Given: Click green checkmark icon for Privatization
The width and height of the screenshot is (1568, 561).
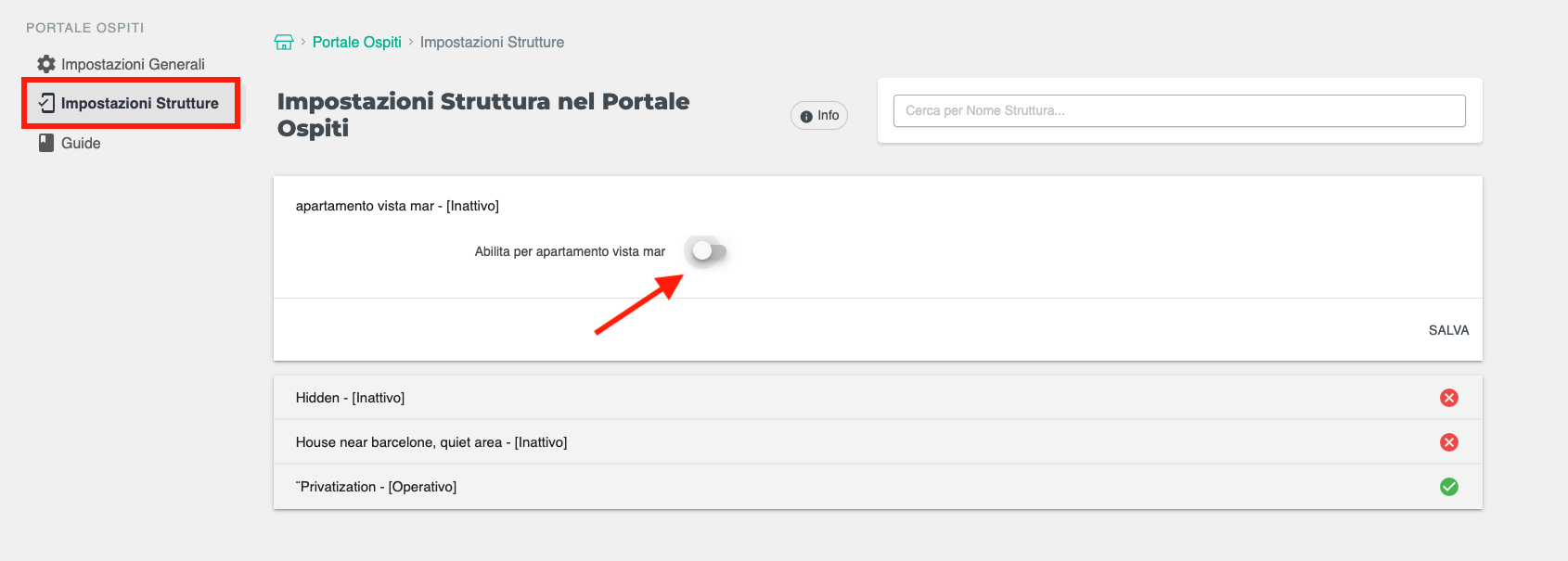Looking at the screenshot, I should pos(1448,487).
